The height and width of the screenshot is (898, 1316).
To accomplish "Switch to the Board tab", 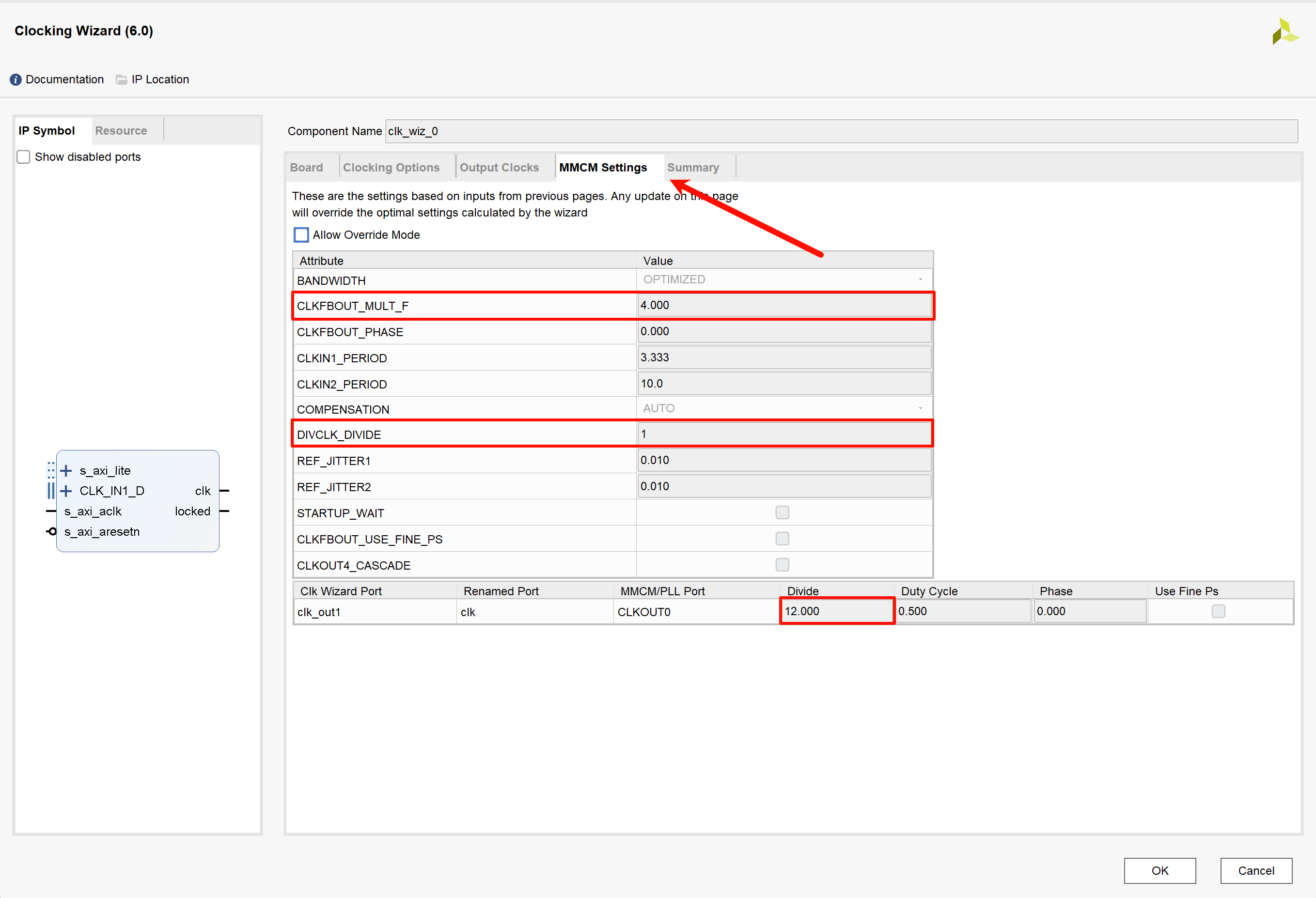I will 306,168.
